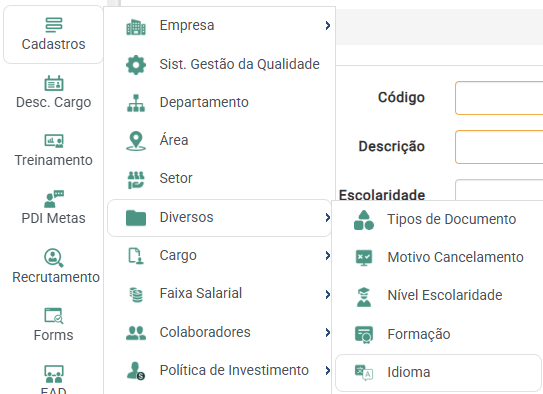Open Tipos de Documento submenu entry
Image resolution: width=543 pixels, height=394 pixels.
coord(438,220)
